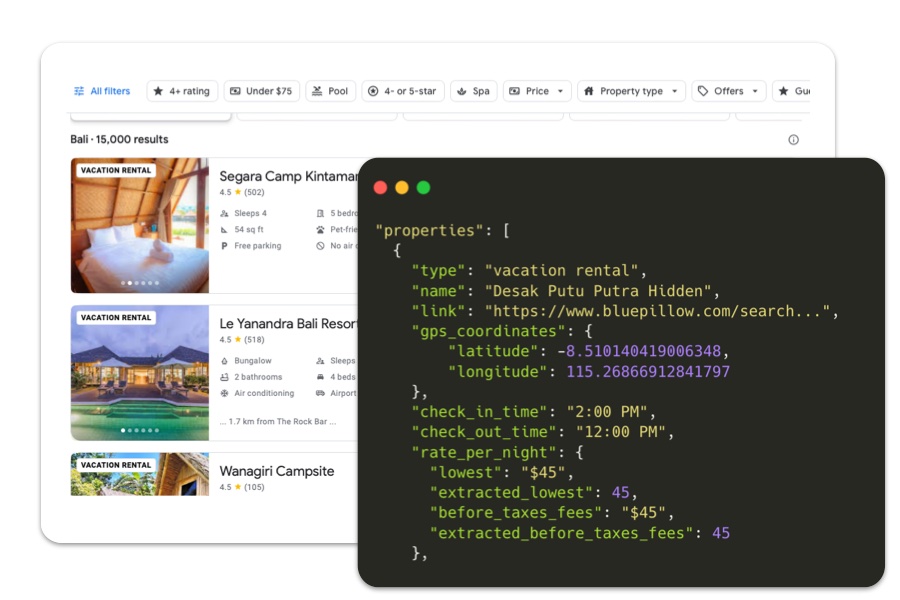The height and width of the screenshot is (600, 900).
Task: Expand the Property type dropdown
Action: [x=631, y=91]
